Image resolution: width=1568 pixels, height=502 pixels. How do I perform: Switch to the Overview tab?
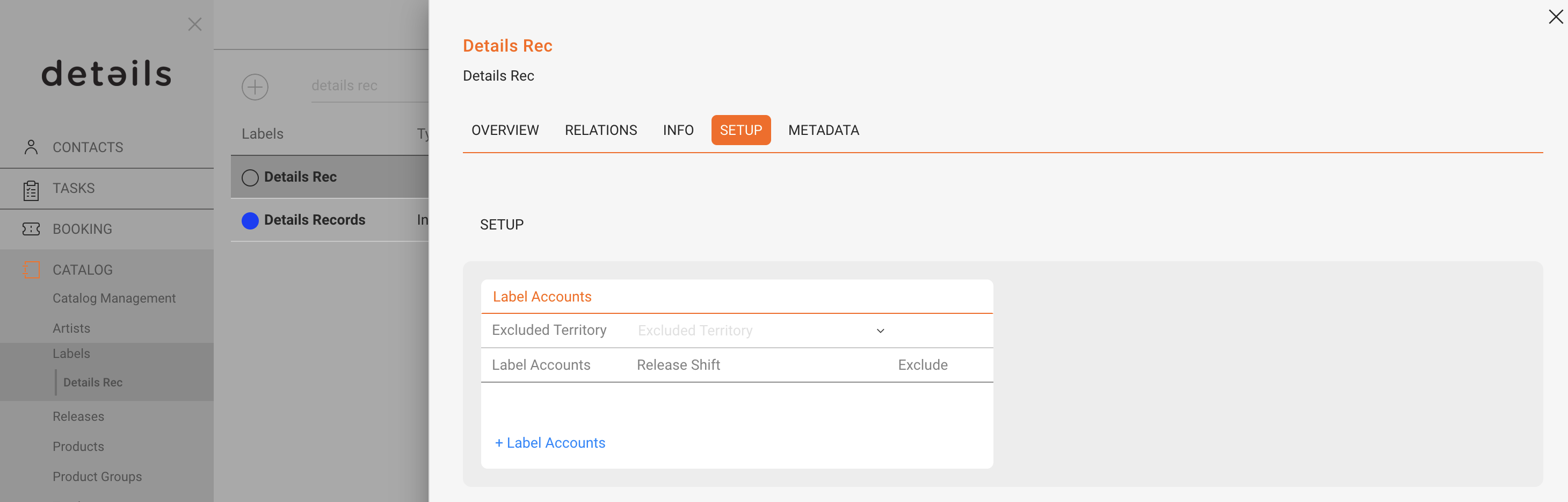(x=505, y=130)
